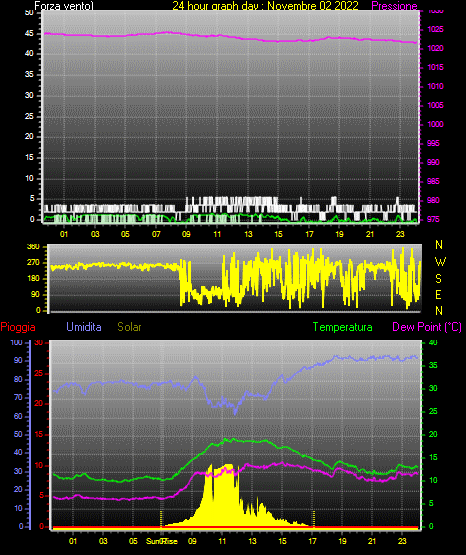Click 35 on the wind speed axis
The height and width of the screenshot is (555, 466).
click(x=29, y=74)
